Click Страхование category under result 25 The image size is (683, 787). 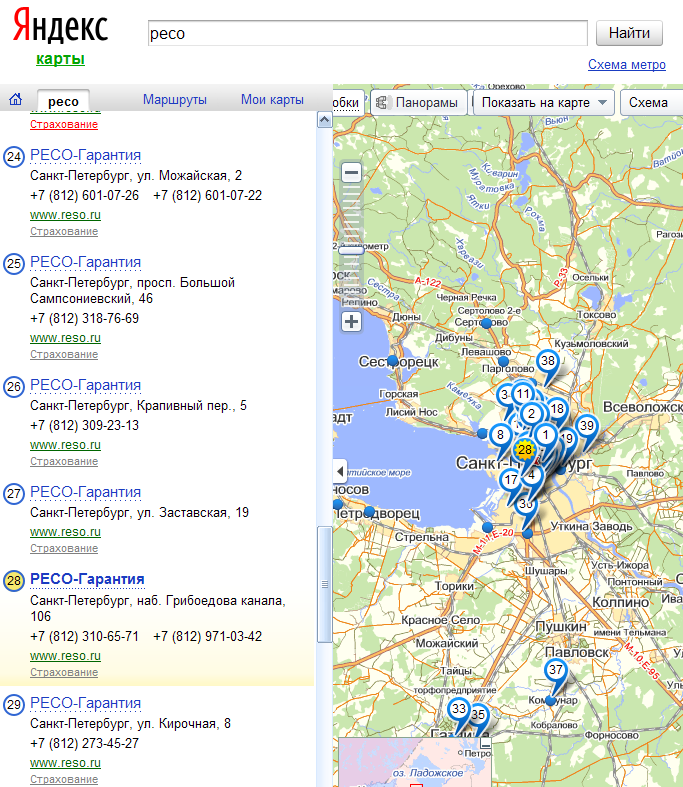click(64, 354)
